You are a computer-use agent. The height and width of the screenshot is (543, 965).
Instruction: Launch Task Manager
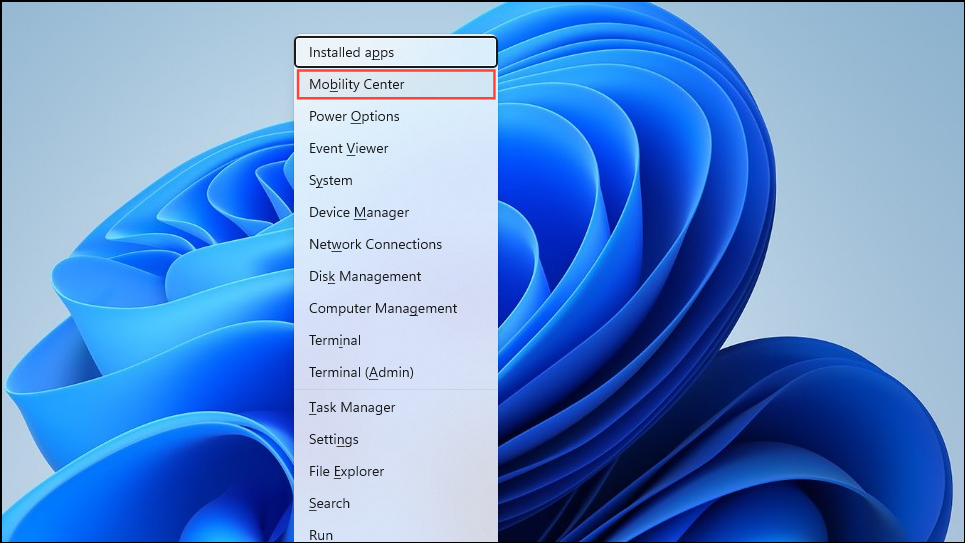[x=396, y=408]
